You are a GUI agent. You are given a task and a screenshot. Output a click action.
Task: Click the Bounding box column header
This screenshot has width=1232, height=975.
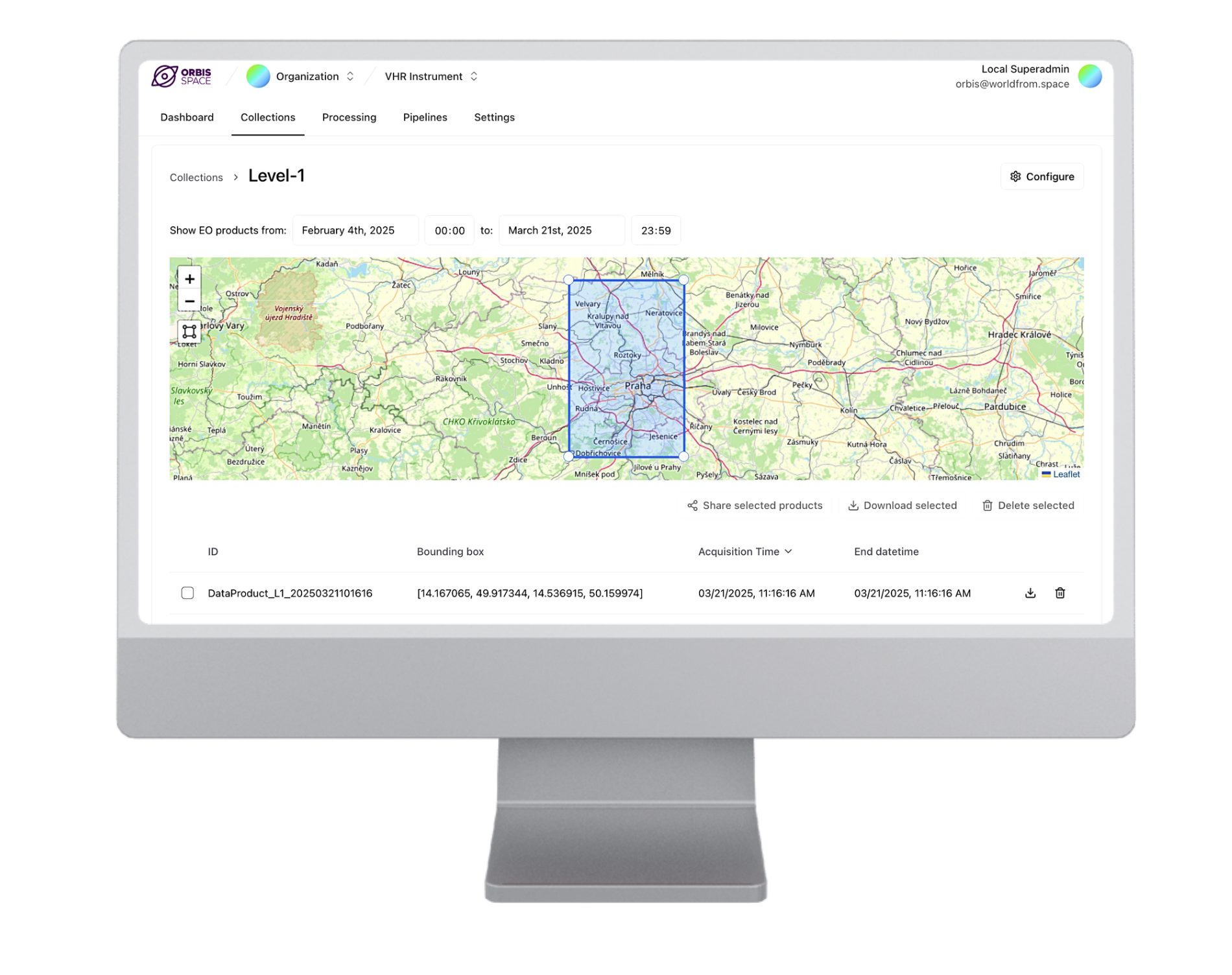(450, 552)
